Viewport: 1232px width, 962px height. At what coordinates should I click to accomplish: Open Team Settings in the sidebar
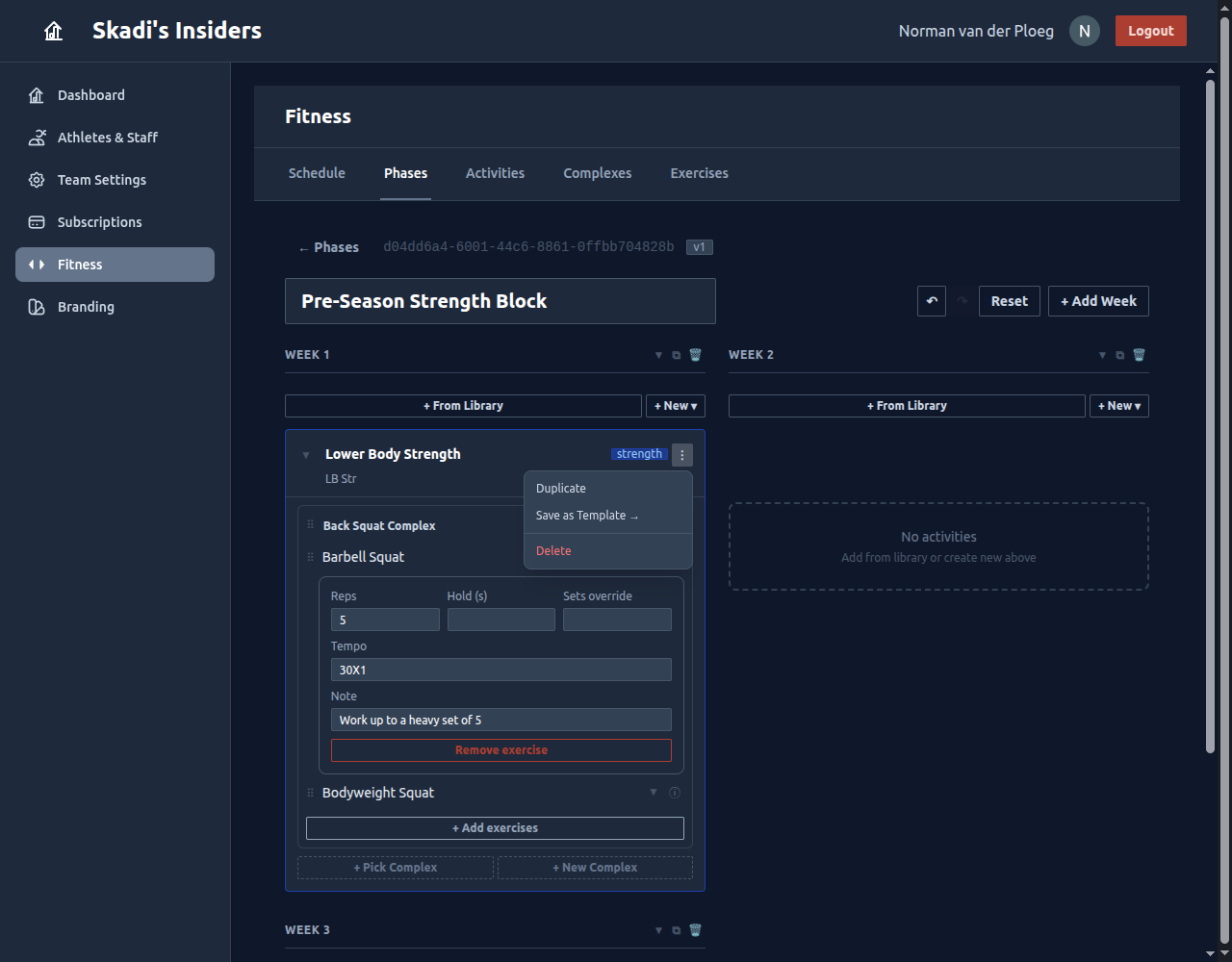[115, 180]
